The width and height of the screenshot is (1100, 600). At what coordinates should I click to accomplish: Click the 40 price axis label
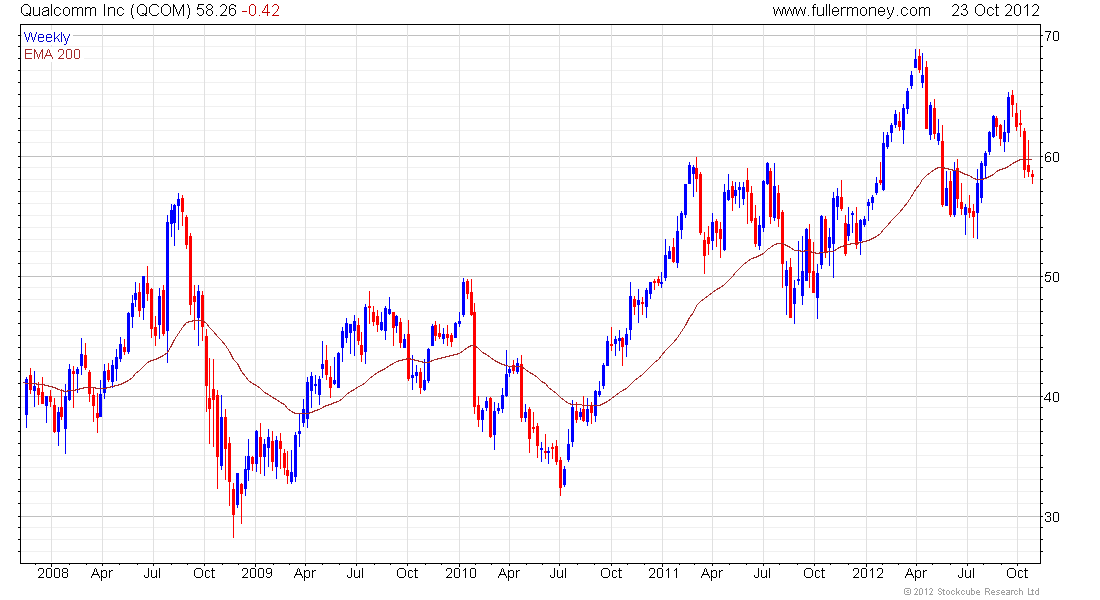coord(1052,396)
